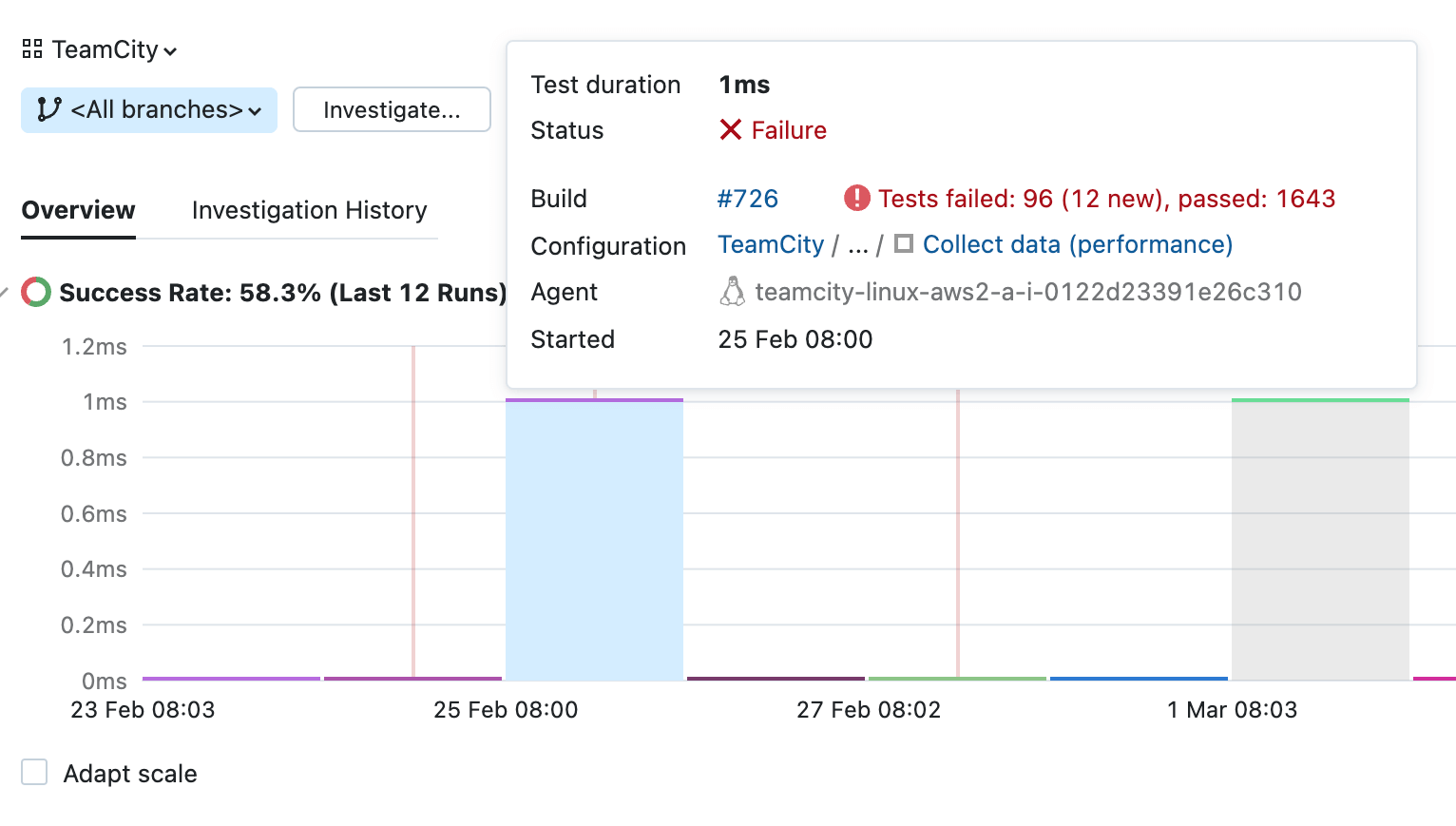Click the configuration square icon before Collect data

click(x=902, y=243)
